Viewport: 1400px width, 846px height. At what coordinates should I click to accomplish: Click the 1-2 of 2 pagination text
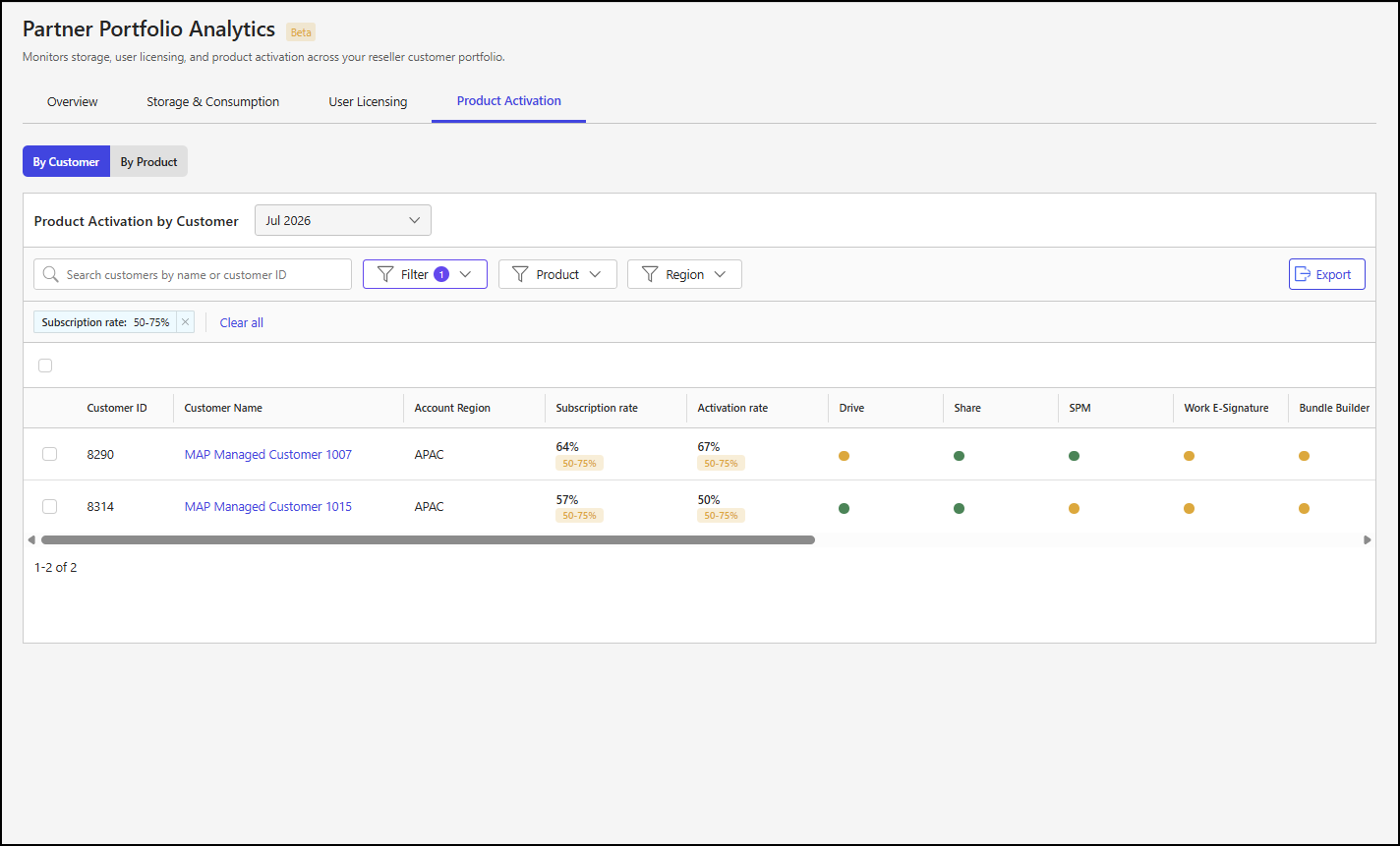click(x=55, y=567)
